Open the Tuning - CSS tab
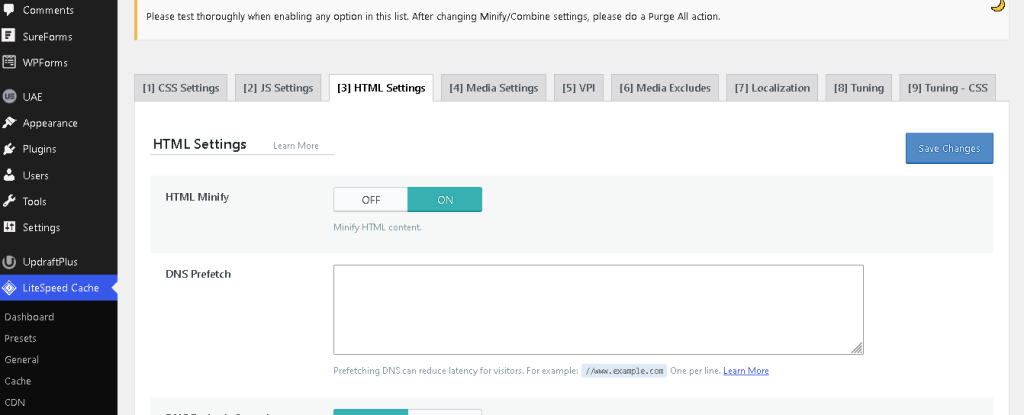This screenshot has height=415, width=1024. (948, 88)
